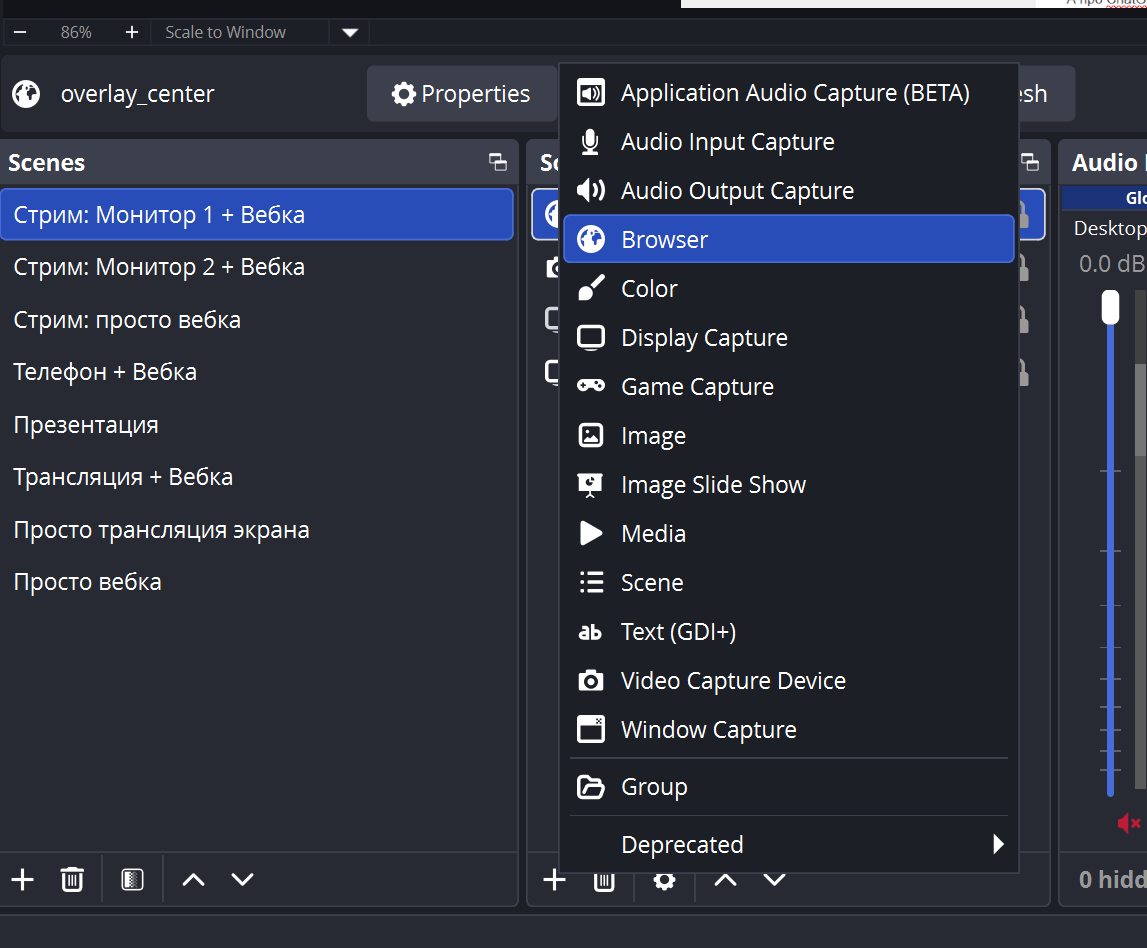Open Properties for overlay_center
Viewport: 1147px width, 948px height.
pos(461,94)
